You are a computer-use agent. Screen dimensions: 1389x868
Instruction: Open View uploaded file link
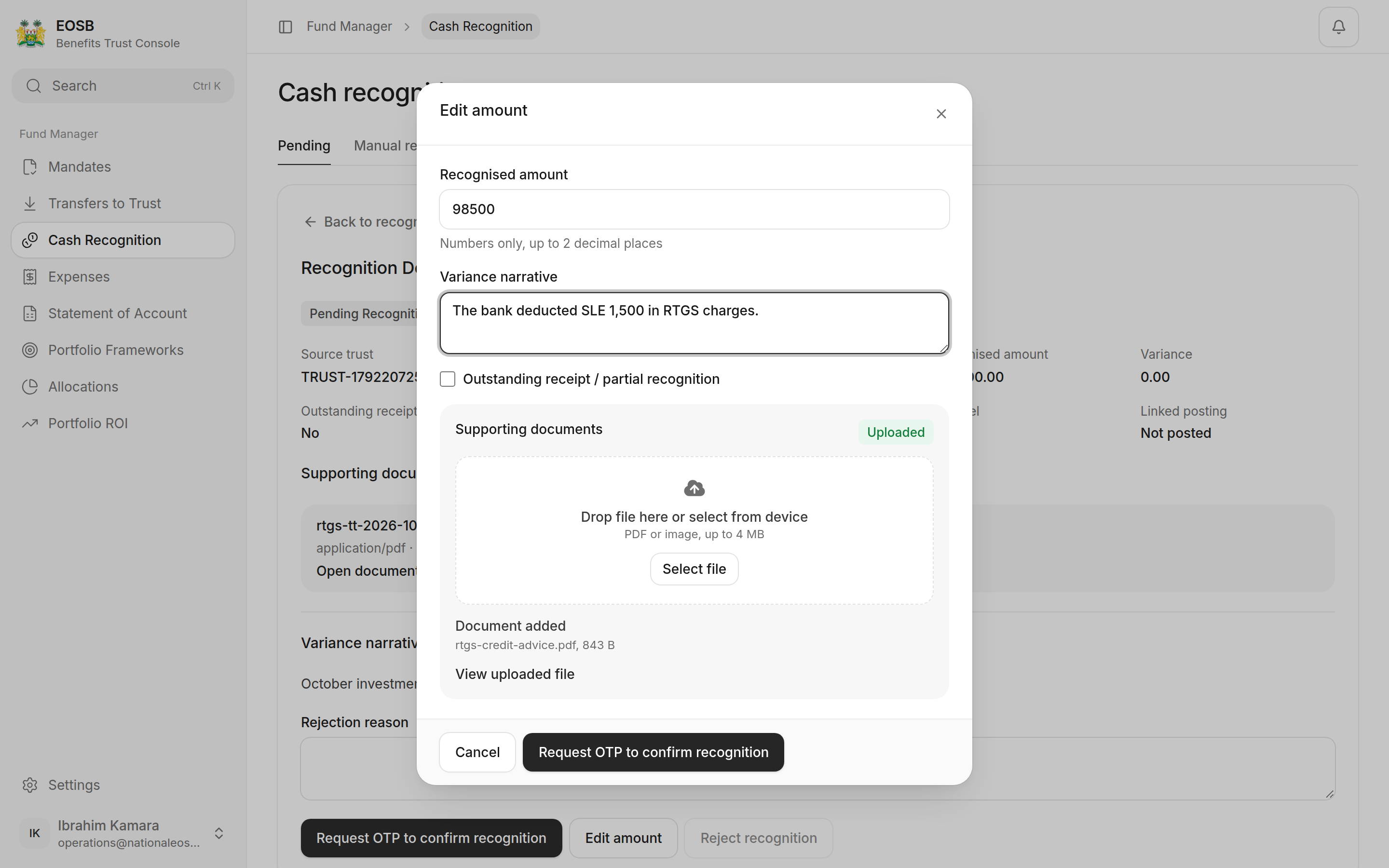(514, 674)
